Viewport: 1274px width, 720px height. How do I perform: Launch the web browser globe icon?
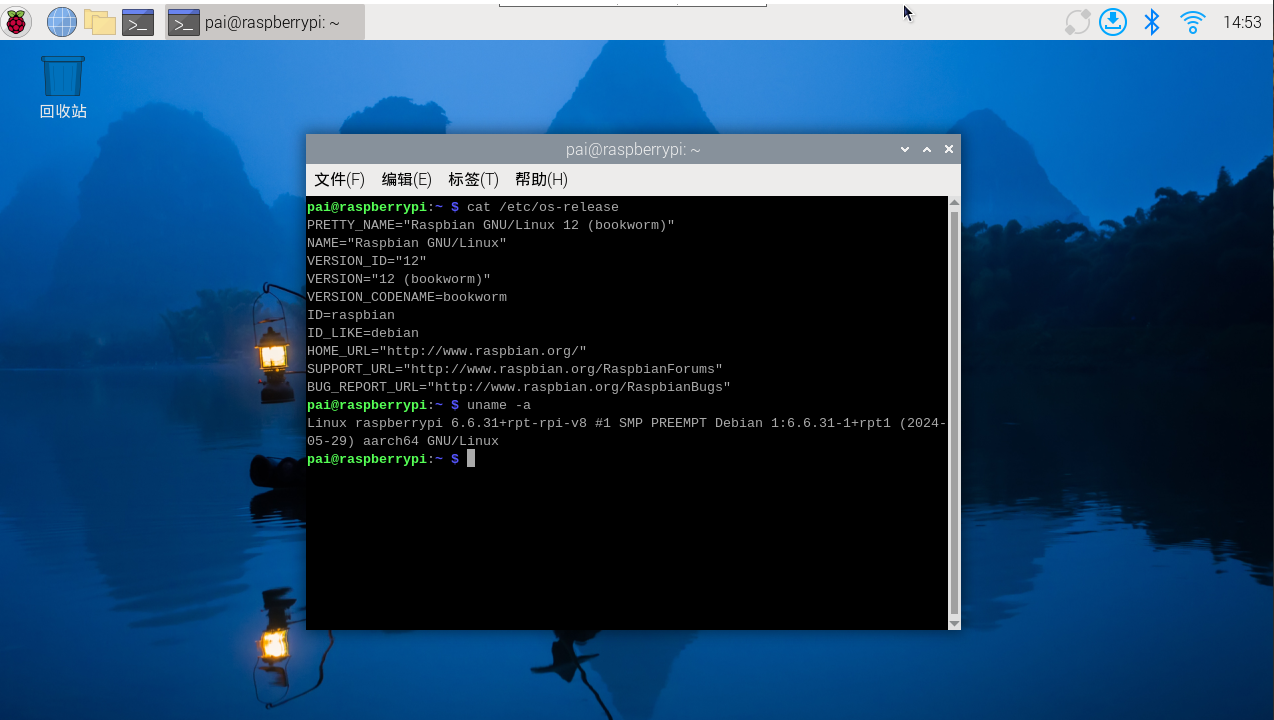(62, 21)
